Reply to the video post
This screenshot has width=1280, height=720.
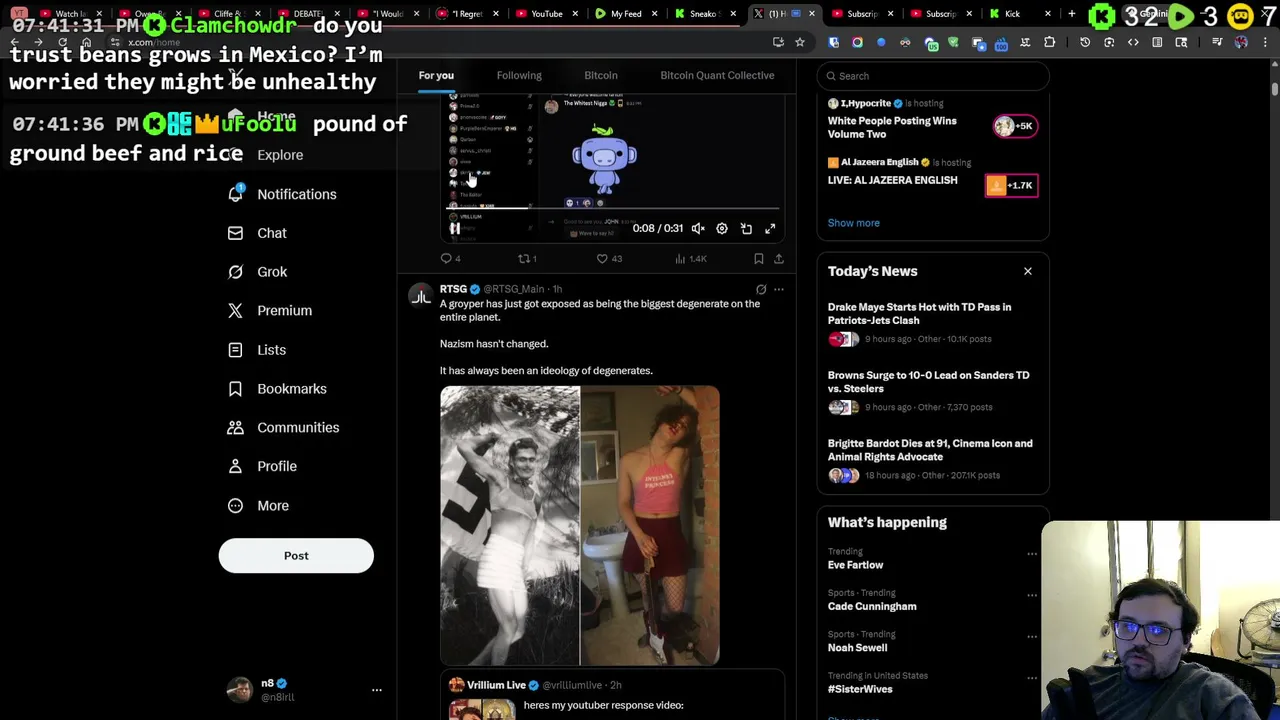coord(450,259)
